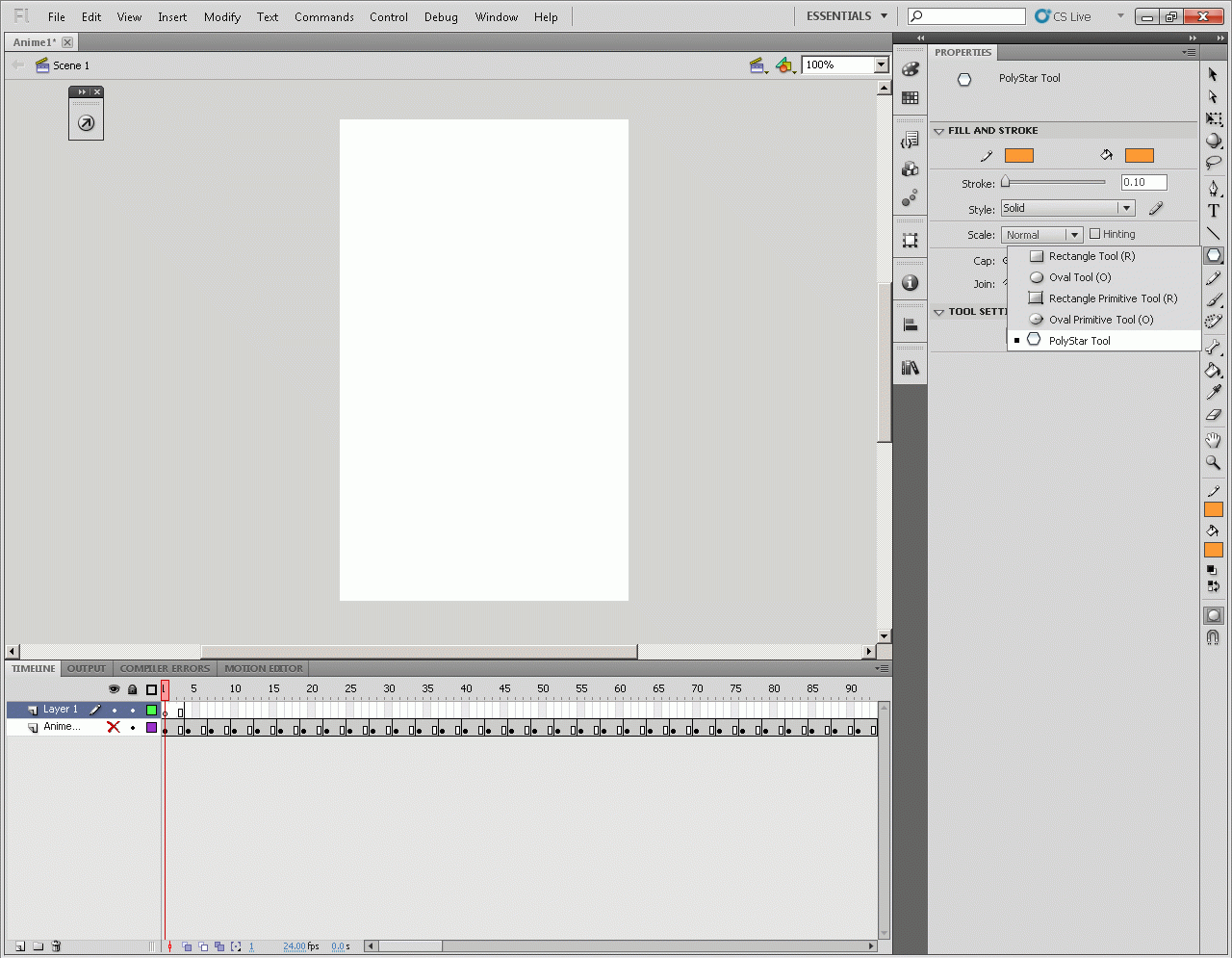Lock the Anime layer
This screenshot has width=1232, height=958.
pyautogui.click(x=133, y=727)
